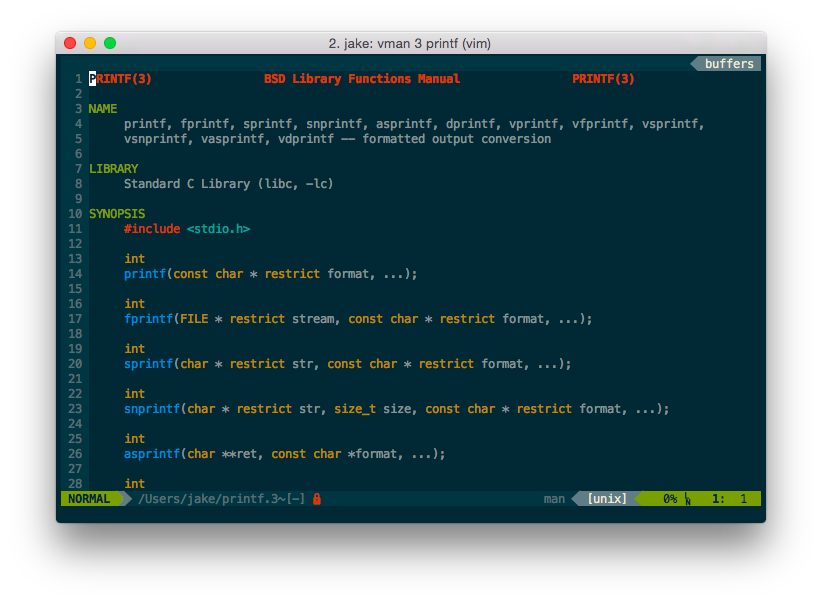This screenshot has height=603, width=822.
Task: Click 'BSD Library Functions Manual' header
Action: [362, 79]
